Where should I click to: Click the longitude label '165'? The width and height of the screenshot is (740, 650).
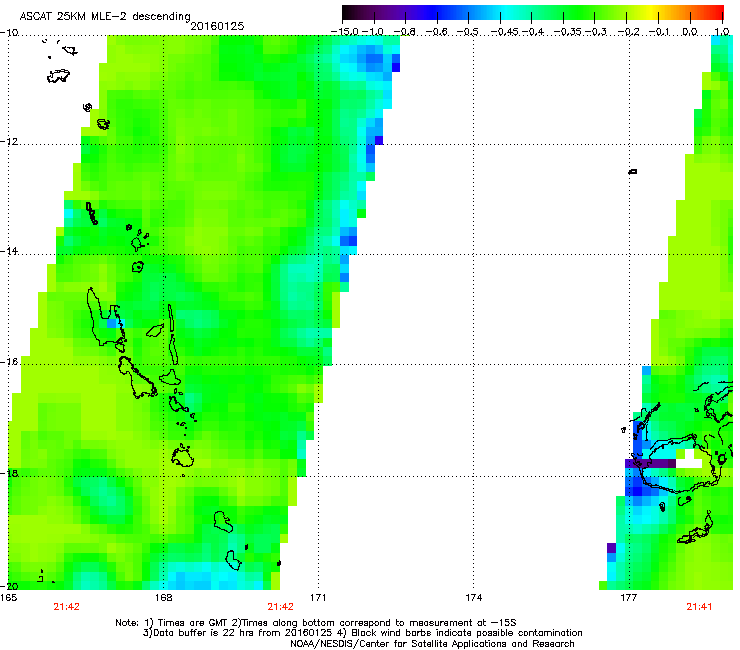coord(8,598)
